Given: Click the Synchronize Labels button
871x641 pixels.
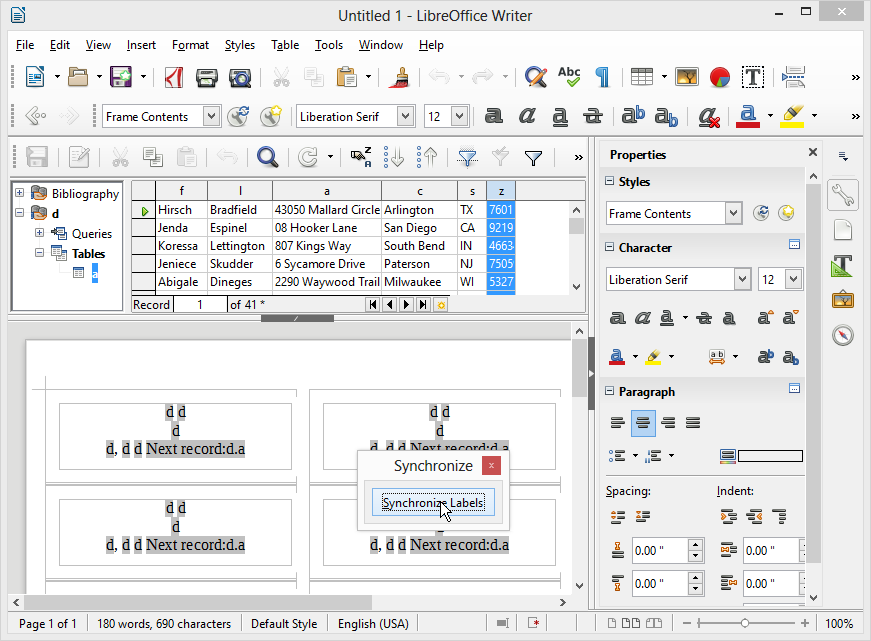Looking at the screenshot, I should 432,503.
